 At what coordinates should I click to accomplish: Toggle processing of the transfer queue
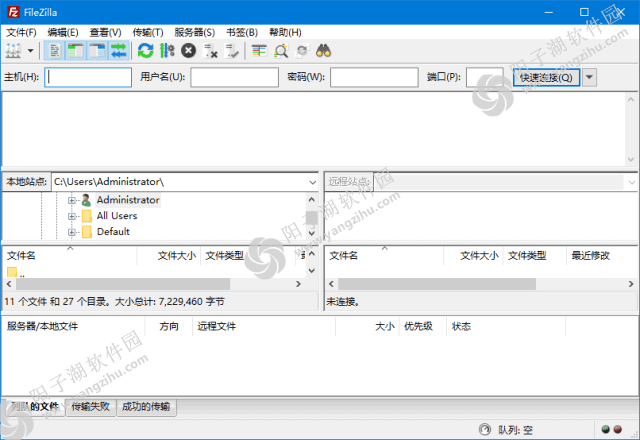point(167,51)
